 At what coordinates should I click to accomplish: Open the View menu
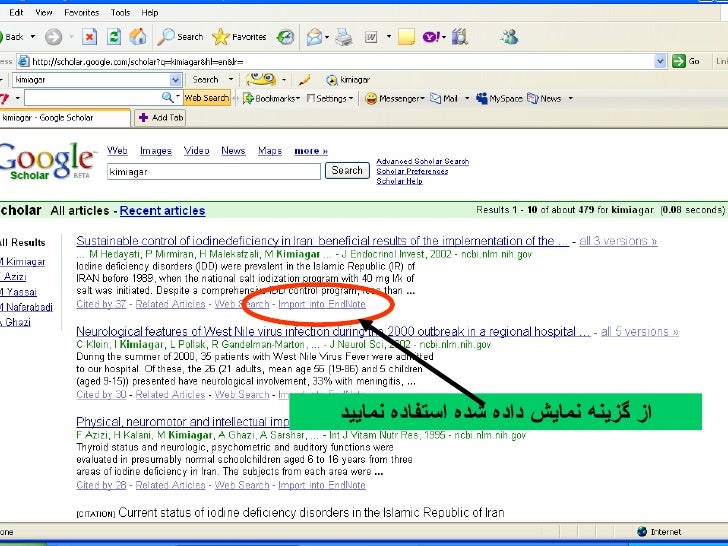coord(44,13)
